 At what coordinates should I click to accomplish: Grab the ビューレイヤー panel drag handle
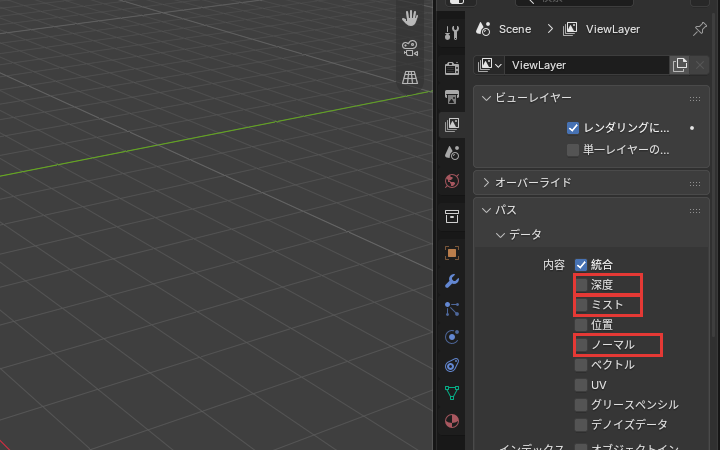695,99
